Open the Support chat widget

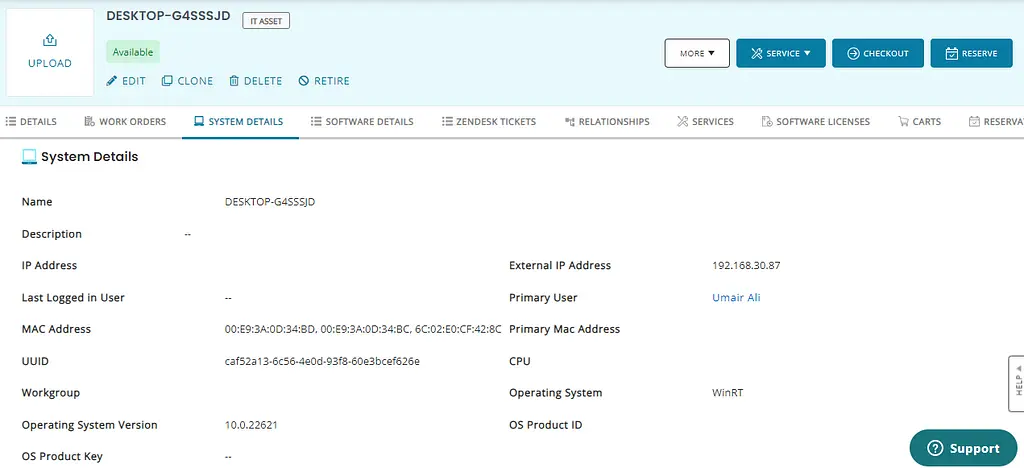coord(962,448)
